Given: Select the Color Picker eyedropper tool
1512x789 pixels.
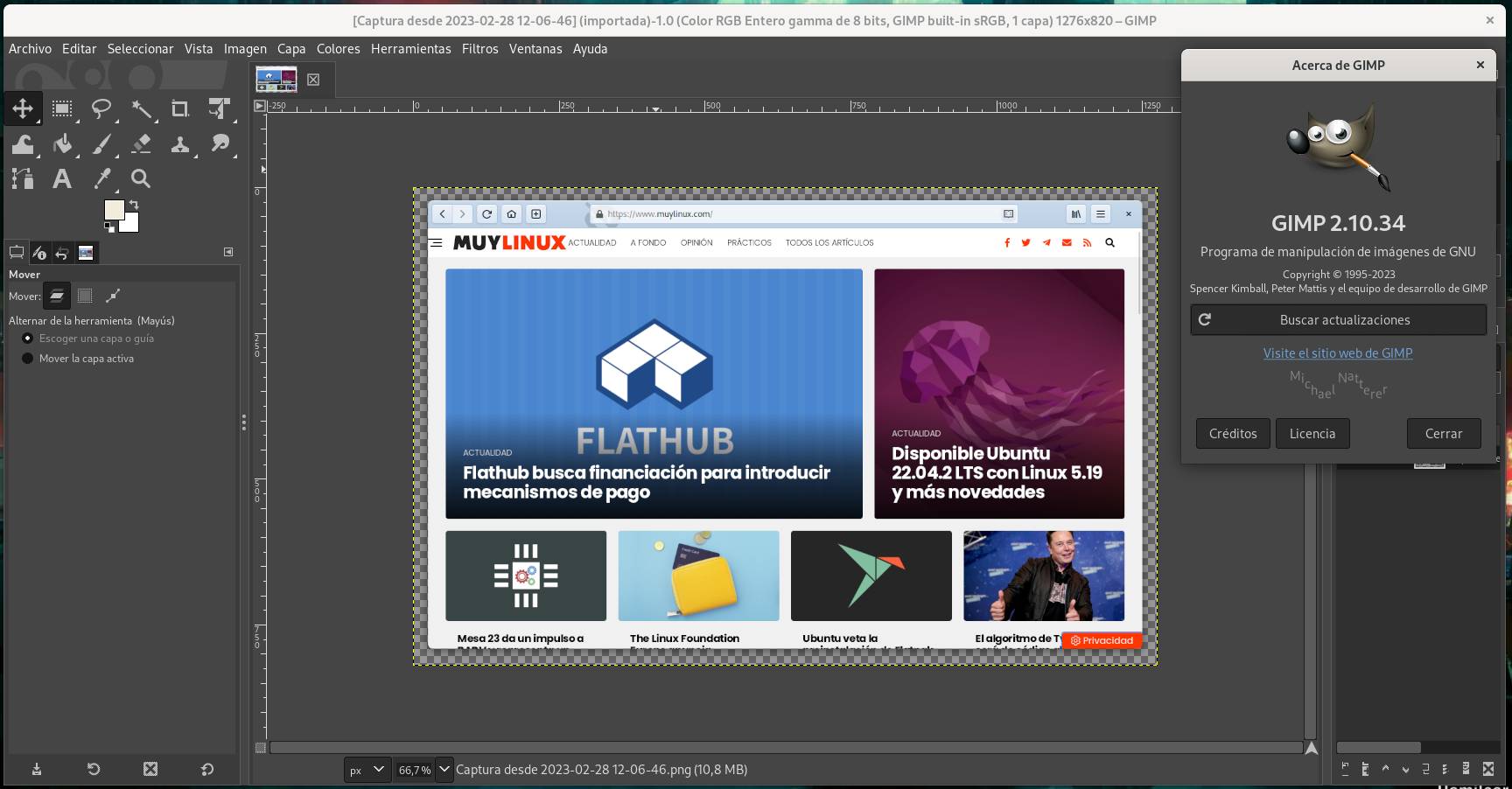Looking at the screenshot, I should (101, 179).
